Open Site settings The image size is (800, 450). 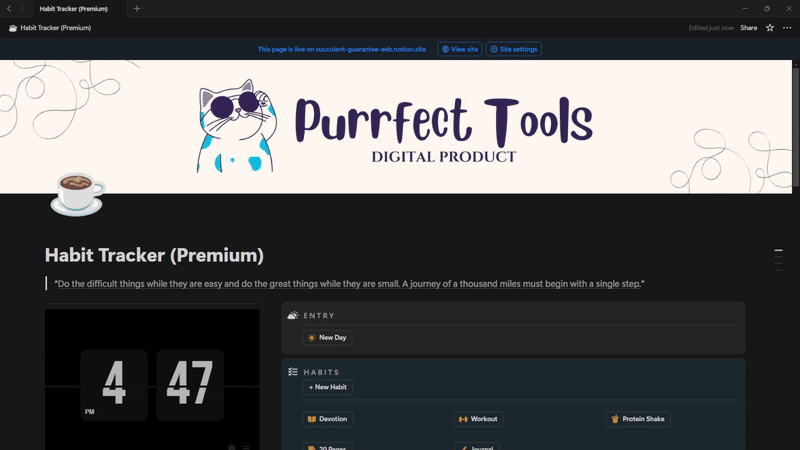pos(514,49)
